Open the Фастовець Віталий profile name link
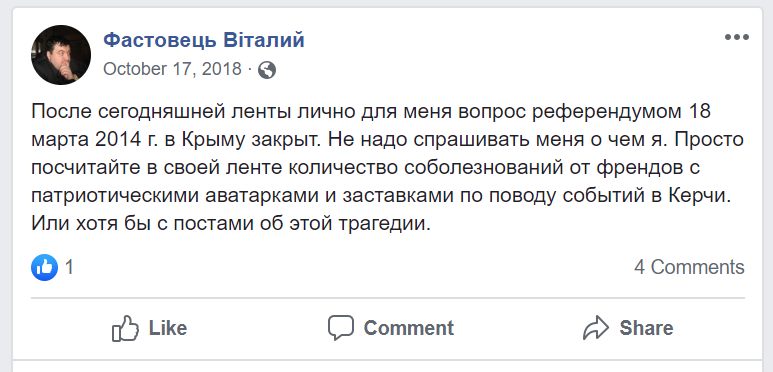This screenshot has width=773, height=372. click(204, 40)
